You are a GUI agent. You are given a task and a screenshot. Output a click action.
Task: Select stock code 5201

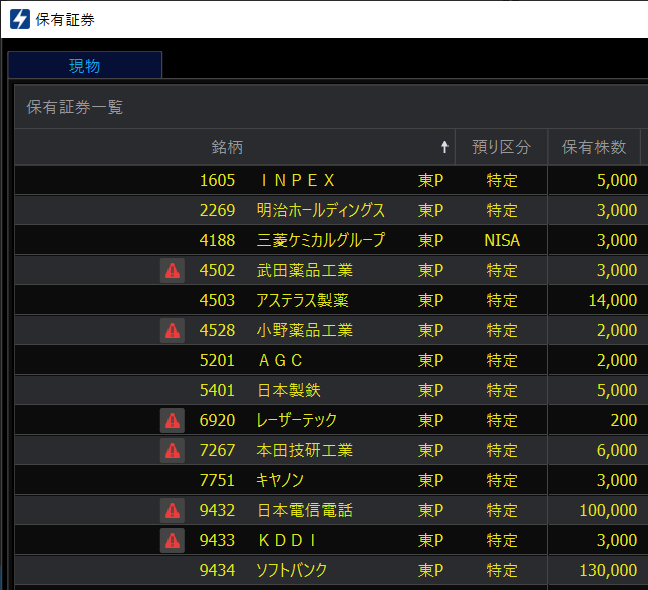(217, 361)
